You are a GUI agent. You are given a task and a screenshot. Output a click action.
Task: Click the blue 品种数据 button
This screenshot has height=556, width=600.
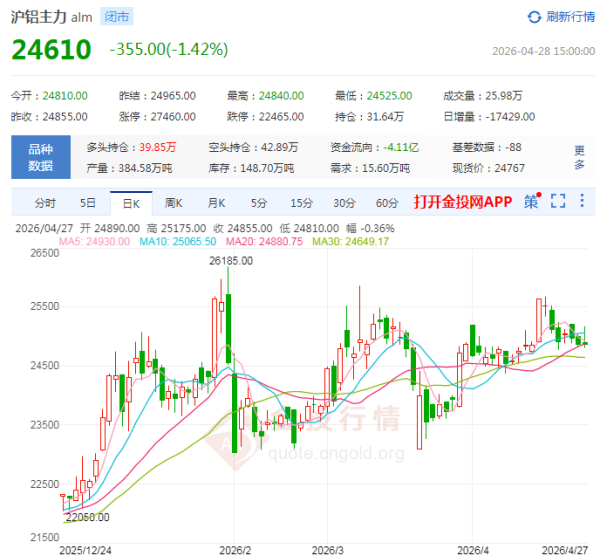click(41, 157)
